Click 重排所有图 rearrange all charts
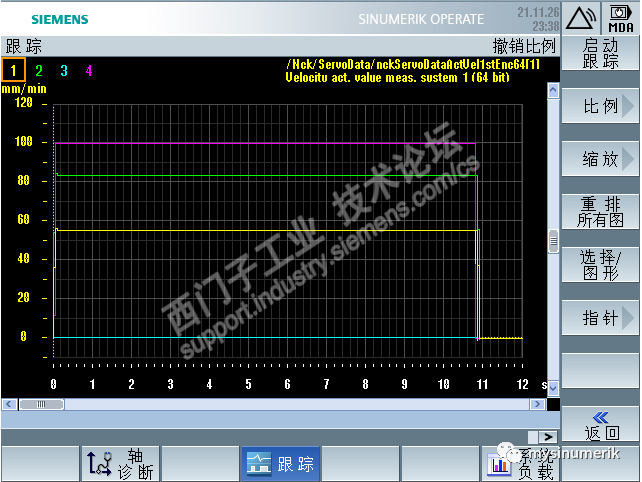 coord(600,212)
